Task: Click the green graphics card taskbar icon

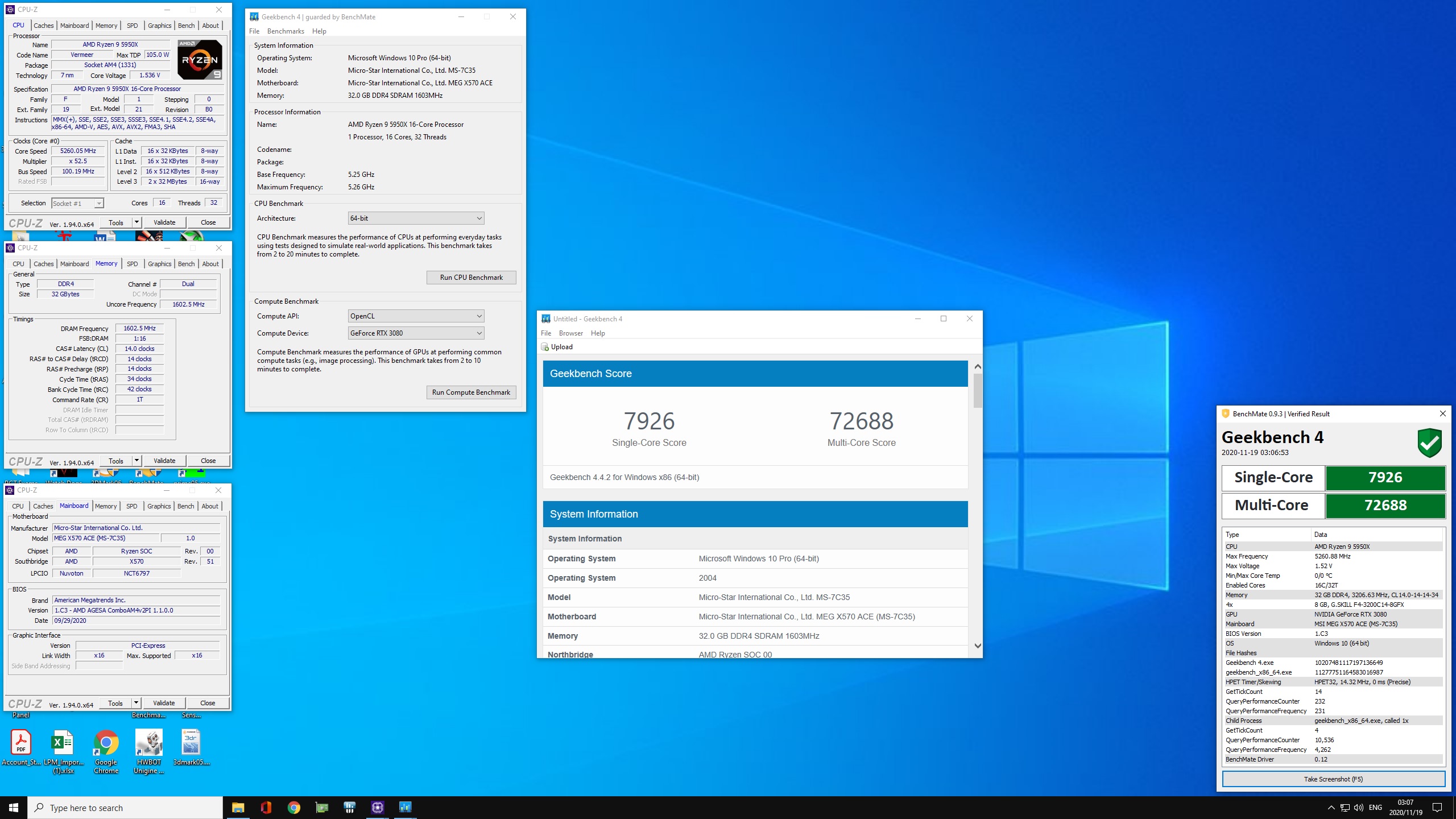Action: tap(321, 808)
